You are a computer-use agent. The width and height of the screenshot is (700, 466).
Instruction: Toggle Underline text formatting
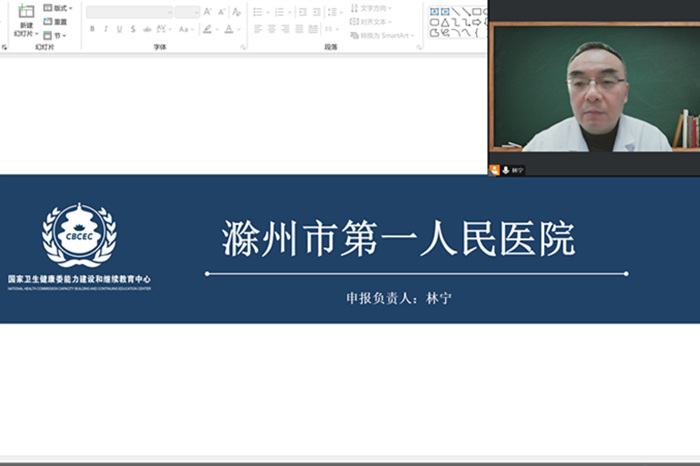[x=120, y=29]
